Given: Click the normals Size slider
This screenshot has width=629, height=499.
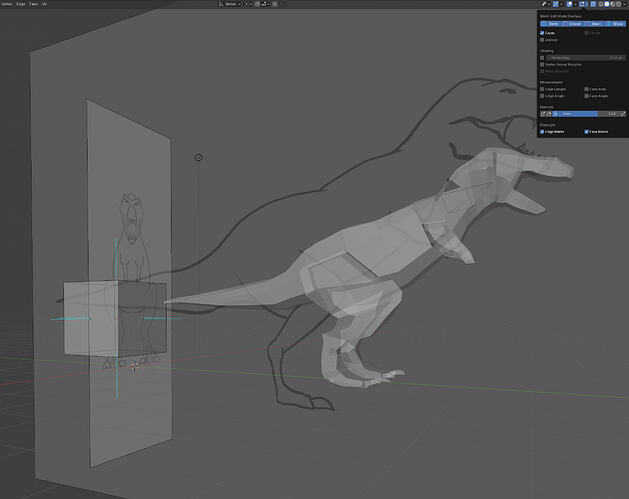Looking at the screenshot, I should (x=589, y=114).
